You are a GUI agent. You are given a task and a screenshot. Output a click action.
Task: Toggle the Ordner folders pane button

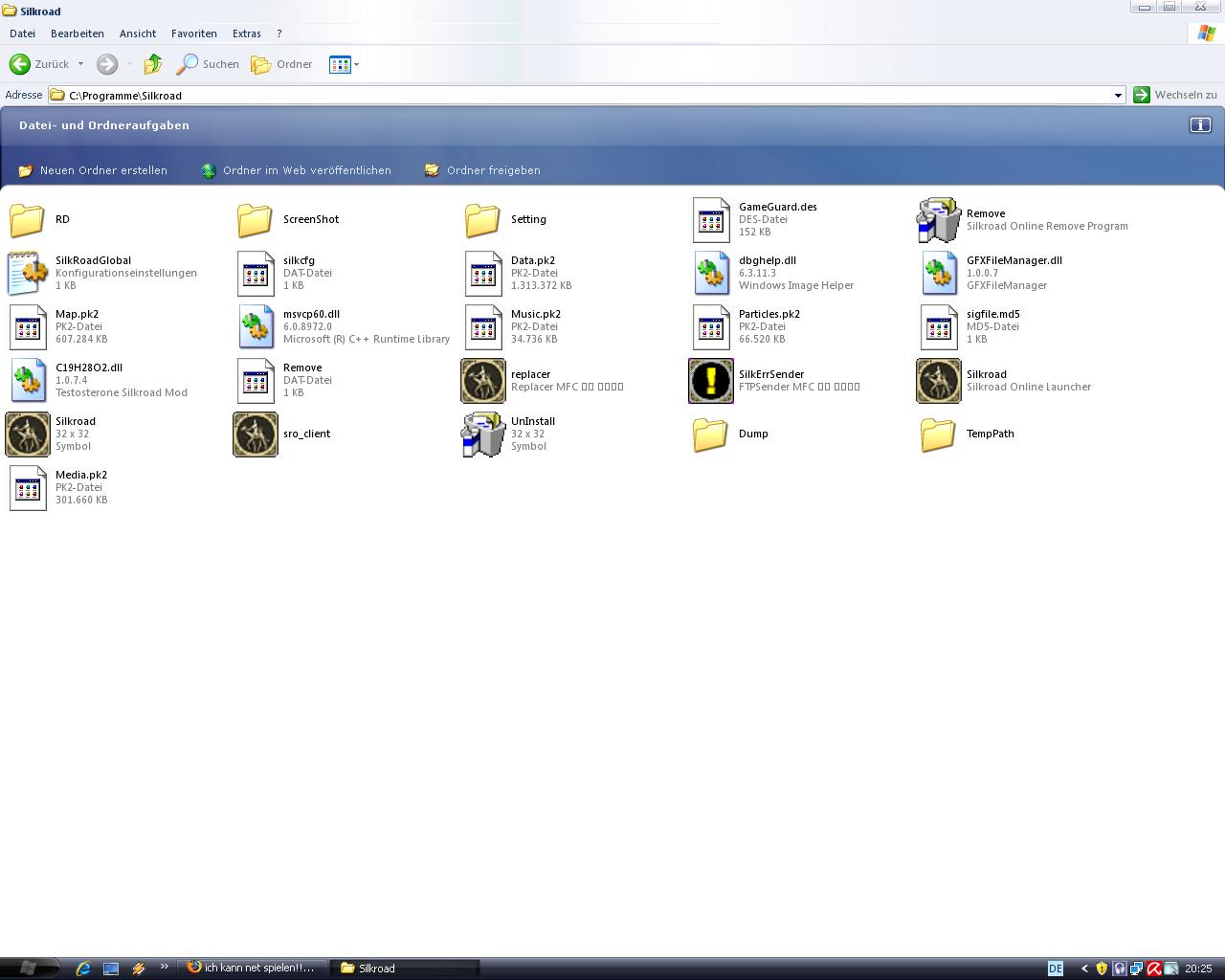coord(282,64)
